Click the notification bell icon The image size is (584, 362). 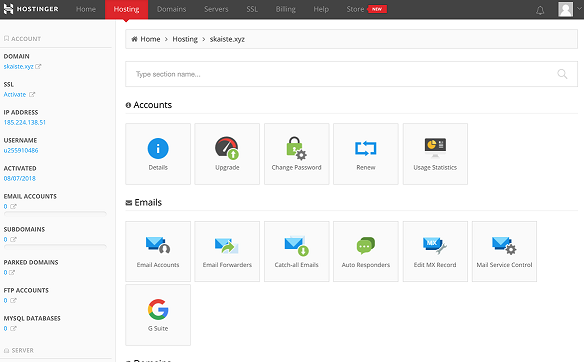pyautogui.click(x=540, y=10)
